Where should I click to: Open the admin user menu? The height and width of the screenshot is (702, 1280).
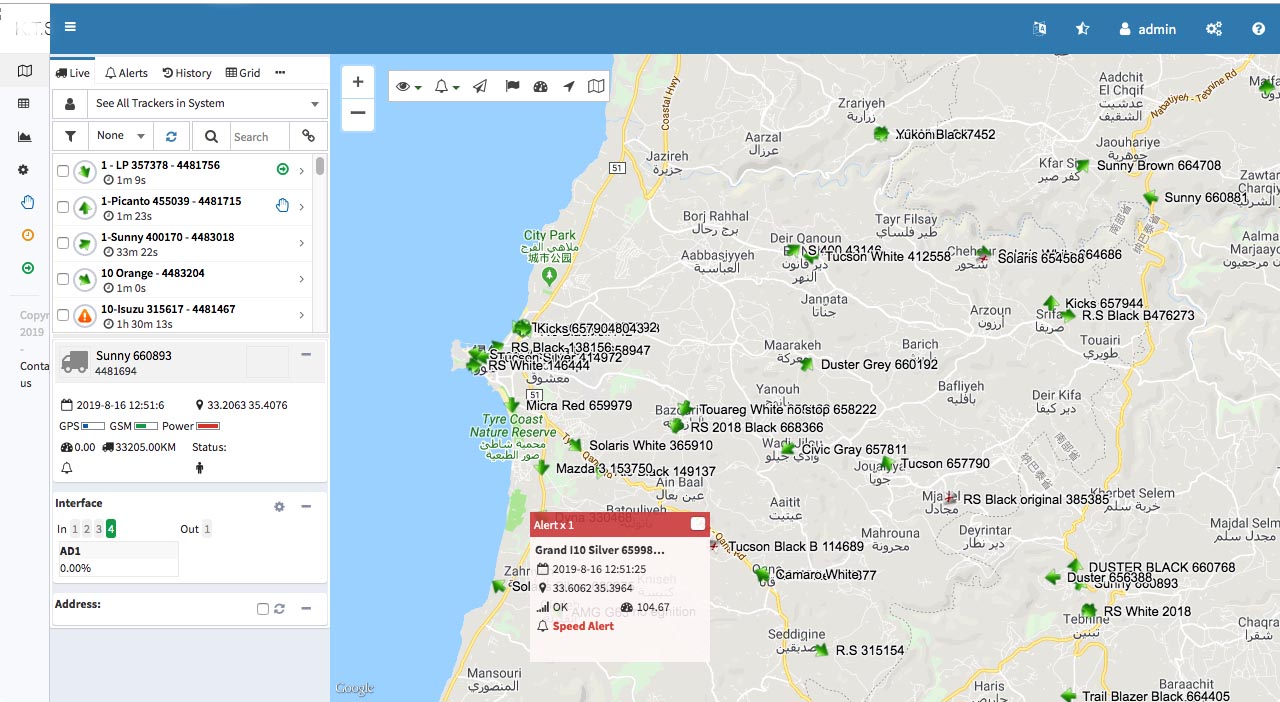1147,29
